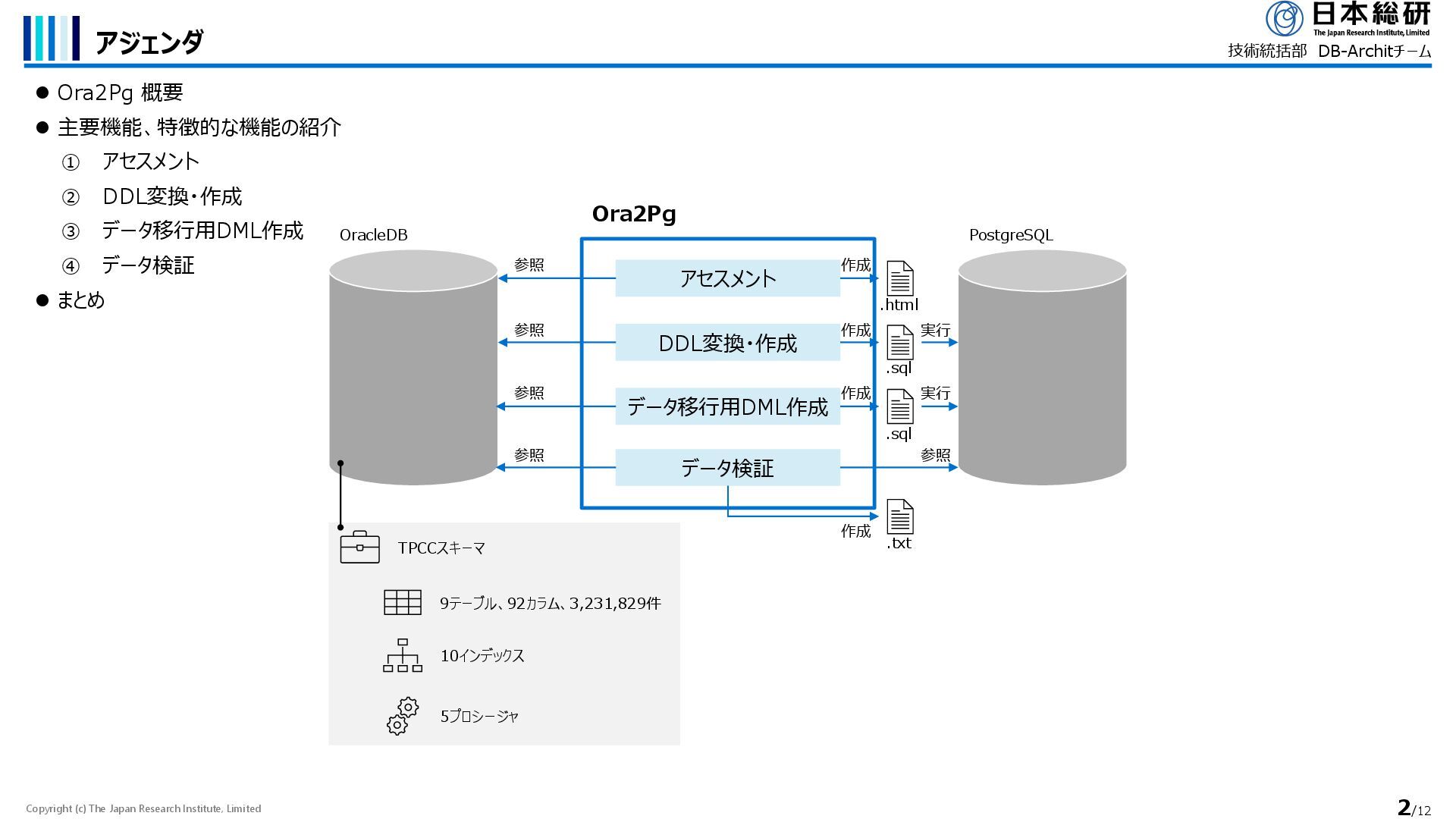Click the index hierarchy tree icon
The width and height of the screenshot is (1456, 819).
click(x=402, y=655)
